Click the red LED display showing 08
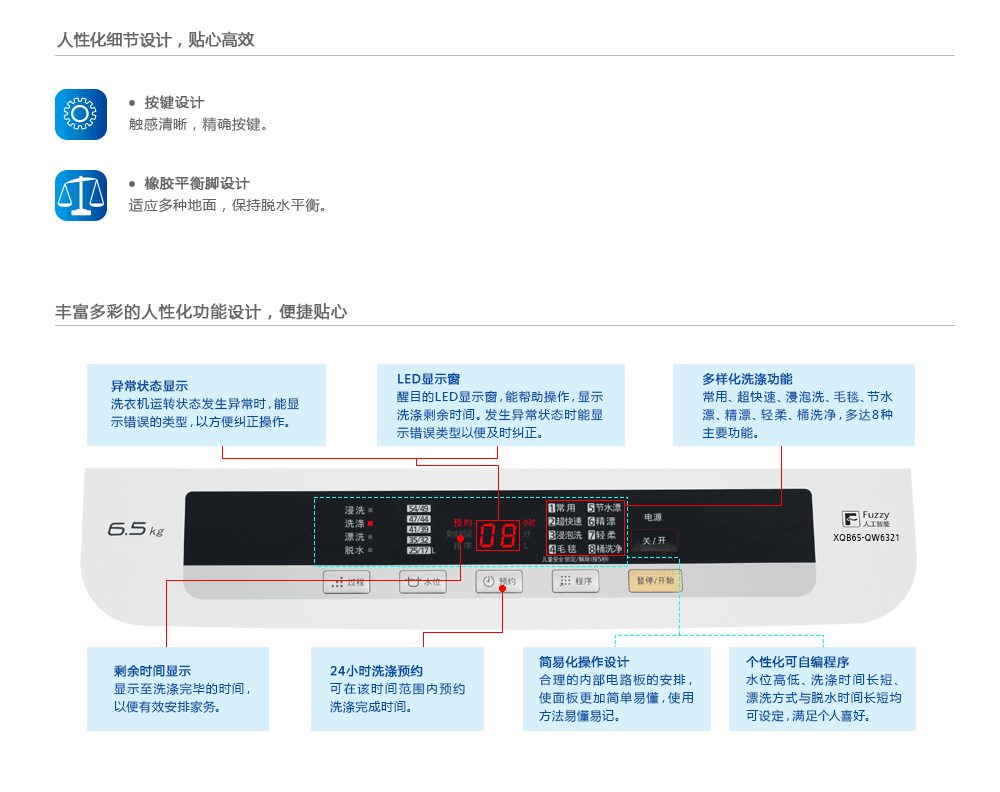The height and width of the screenshot is (792, 1000). tap(497, 535)
